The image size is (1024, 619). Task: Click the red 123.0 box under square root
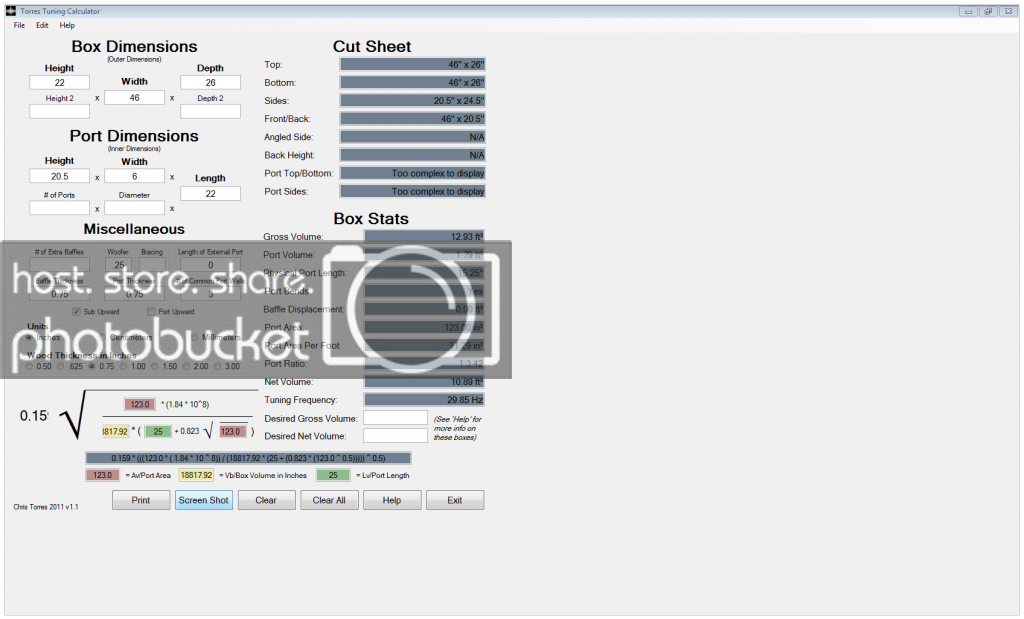coord(232,432)
